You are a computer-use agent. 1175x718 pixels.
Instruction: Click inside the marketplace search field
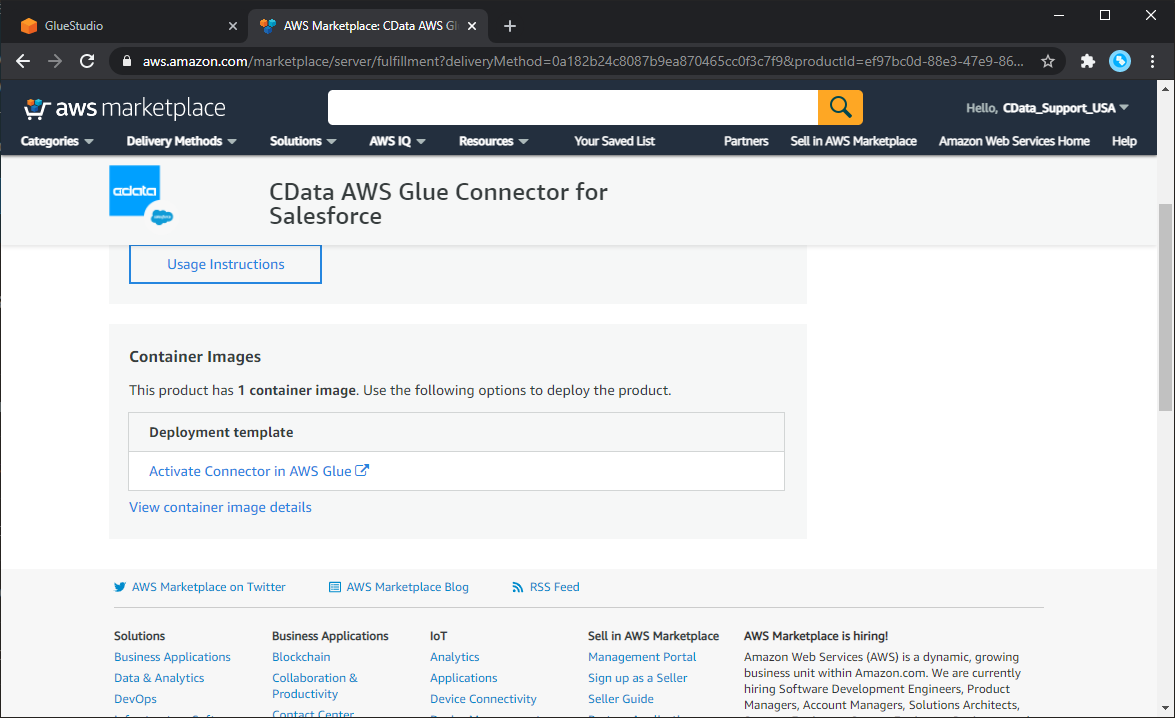[572, 107]
